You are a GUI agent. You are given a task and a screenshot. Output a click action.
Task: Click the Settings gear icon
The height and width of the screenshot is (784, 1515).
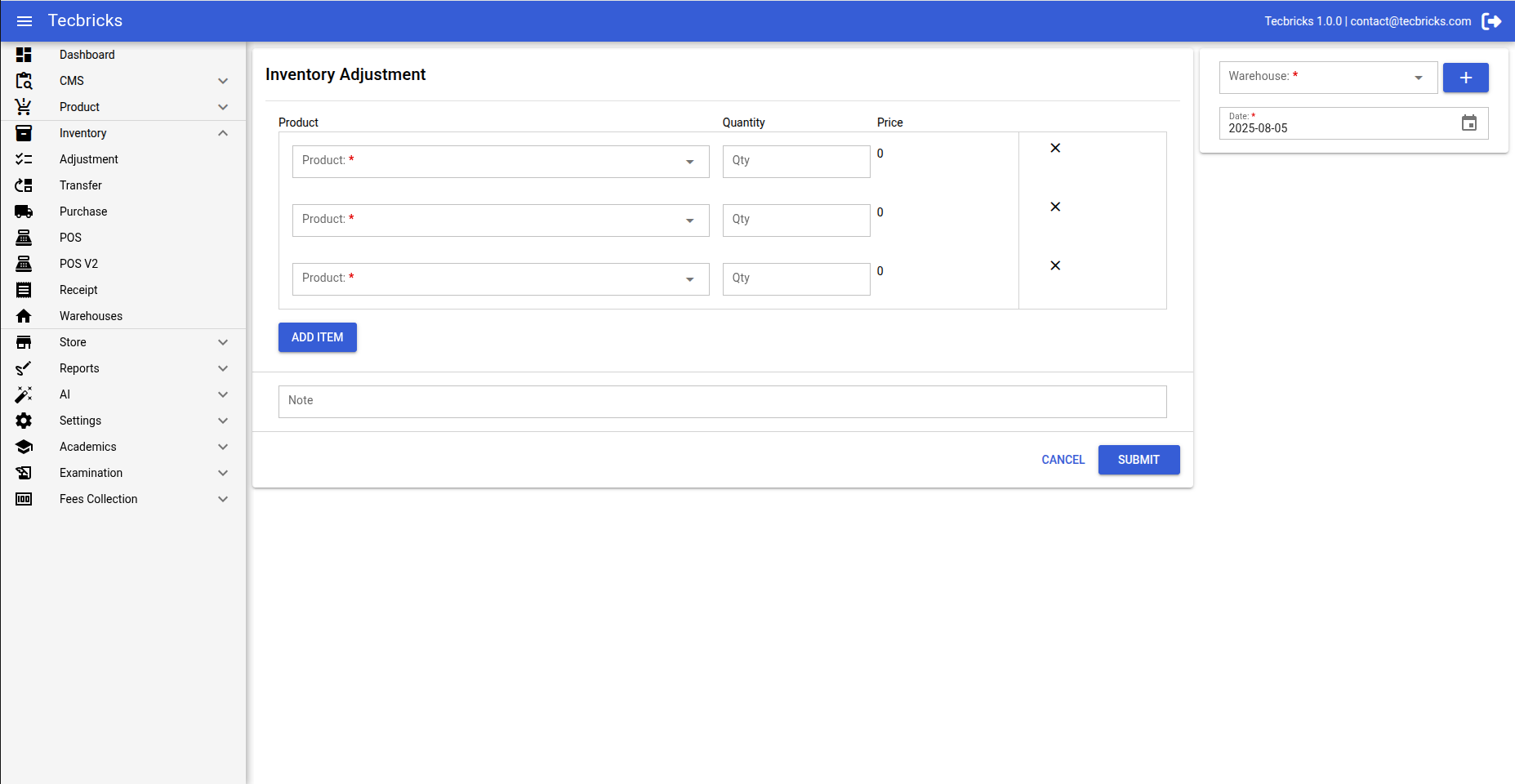24,421
